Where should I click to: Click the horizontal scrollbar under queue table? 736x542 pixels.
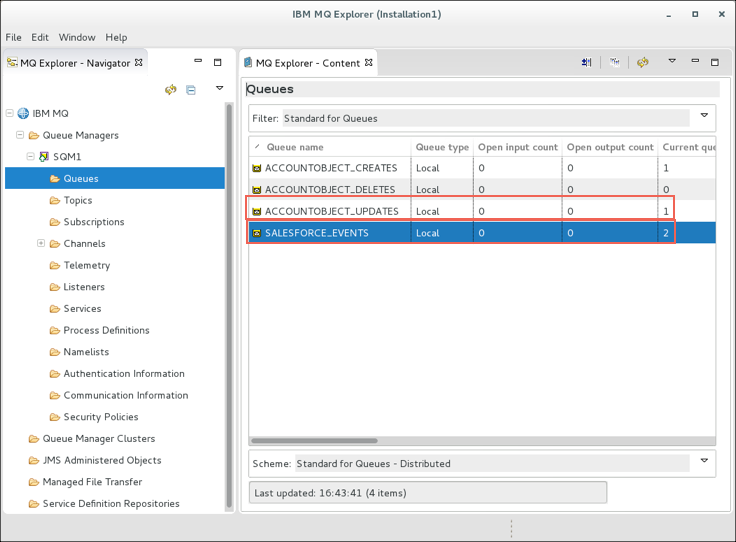314,441
